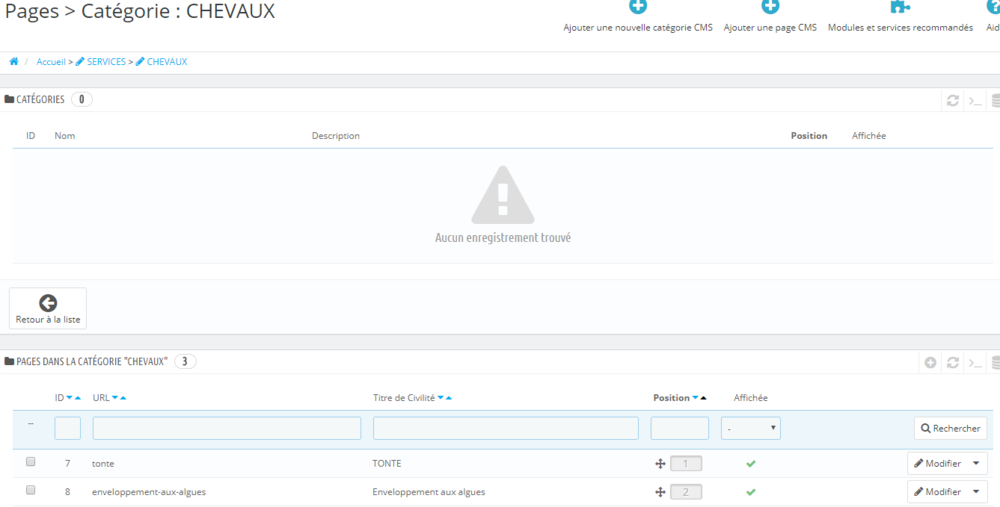Click the pencil icon beside CHEVAUX breadcrumb

point(140,62)
